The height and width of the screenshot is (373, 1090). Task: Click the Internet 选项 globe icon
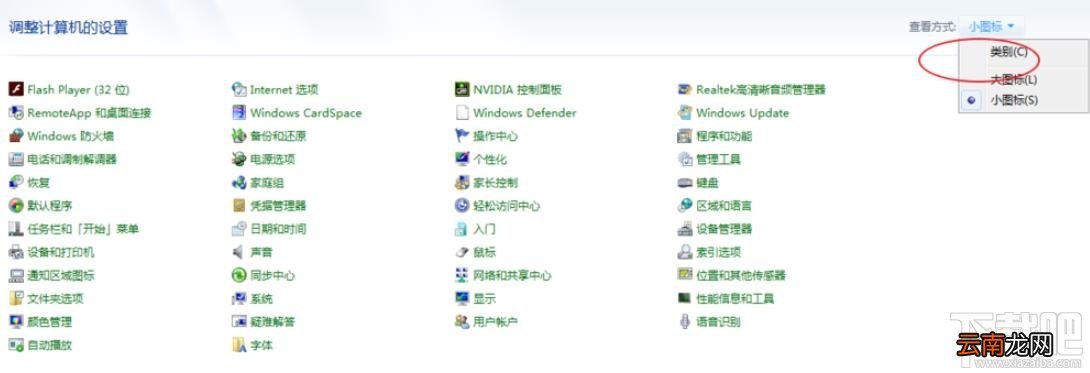tap(239, 89)
